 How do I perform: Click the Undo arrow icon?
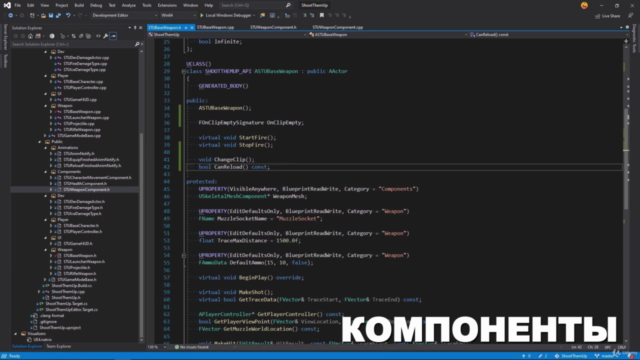(x=68, y=16)
